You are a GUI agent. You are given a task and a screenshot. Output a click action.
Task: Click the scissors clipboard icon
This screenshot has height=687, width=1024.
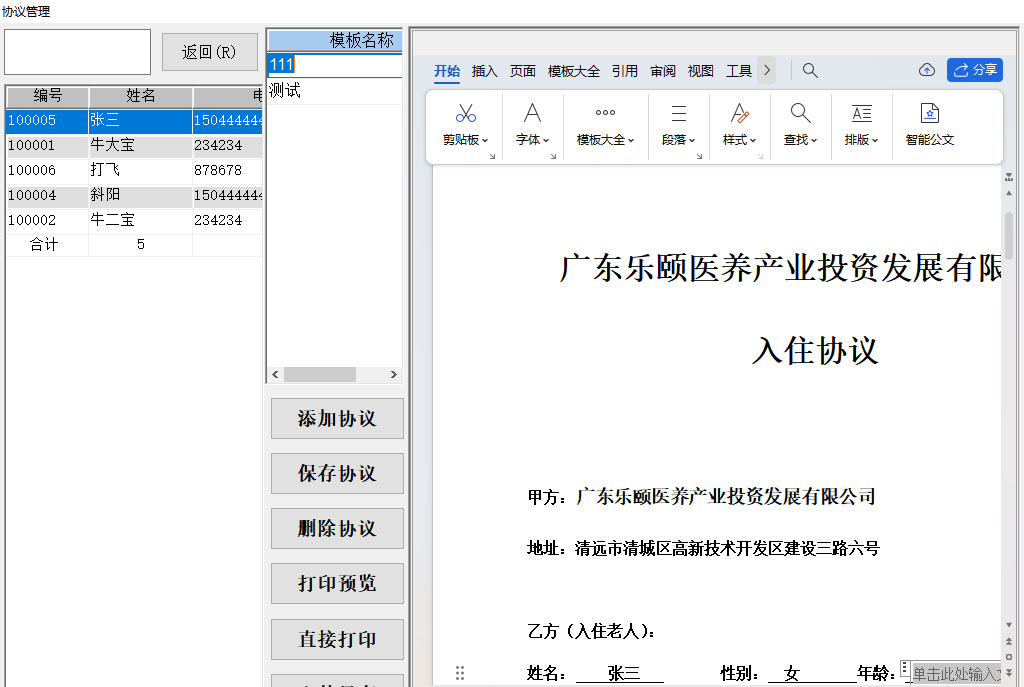tap(466, 114)
